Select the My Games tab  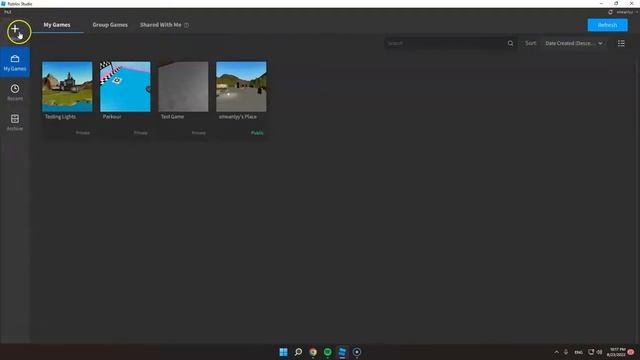coord(57,25)
